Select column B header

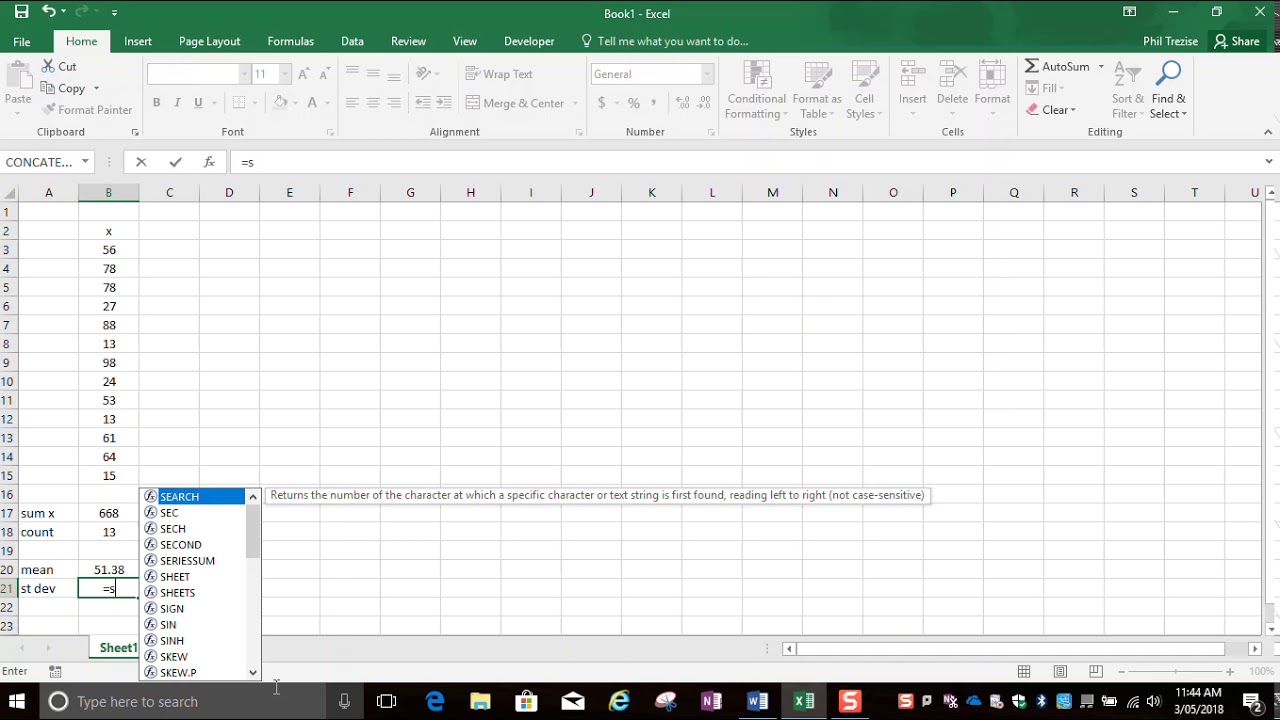tap(109, 192)
